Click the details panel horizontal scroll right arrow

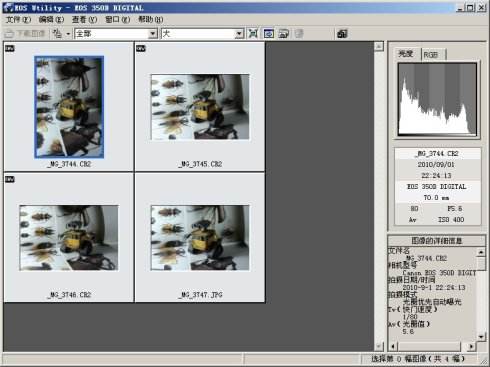click(x=471, y=346)
